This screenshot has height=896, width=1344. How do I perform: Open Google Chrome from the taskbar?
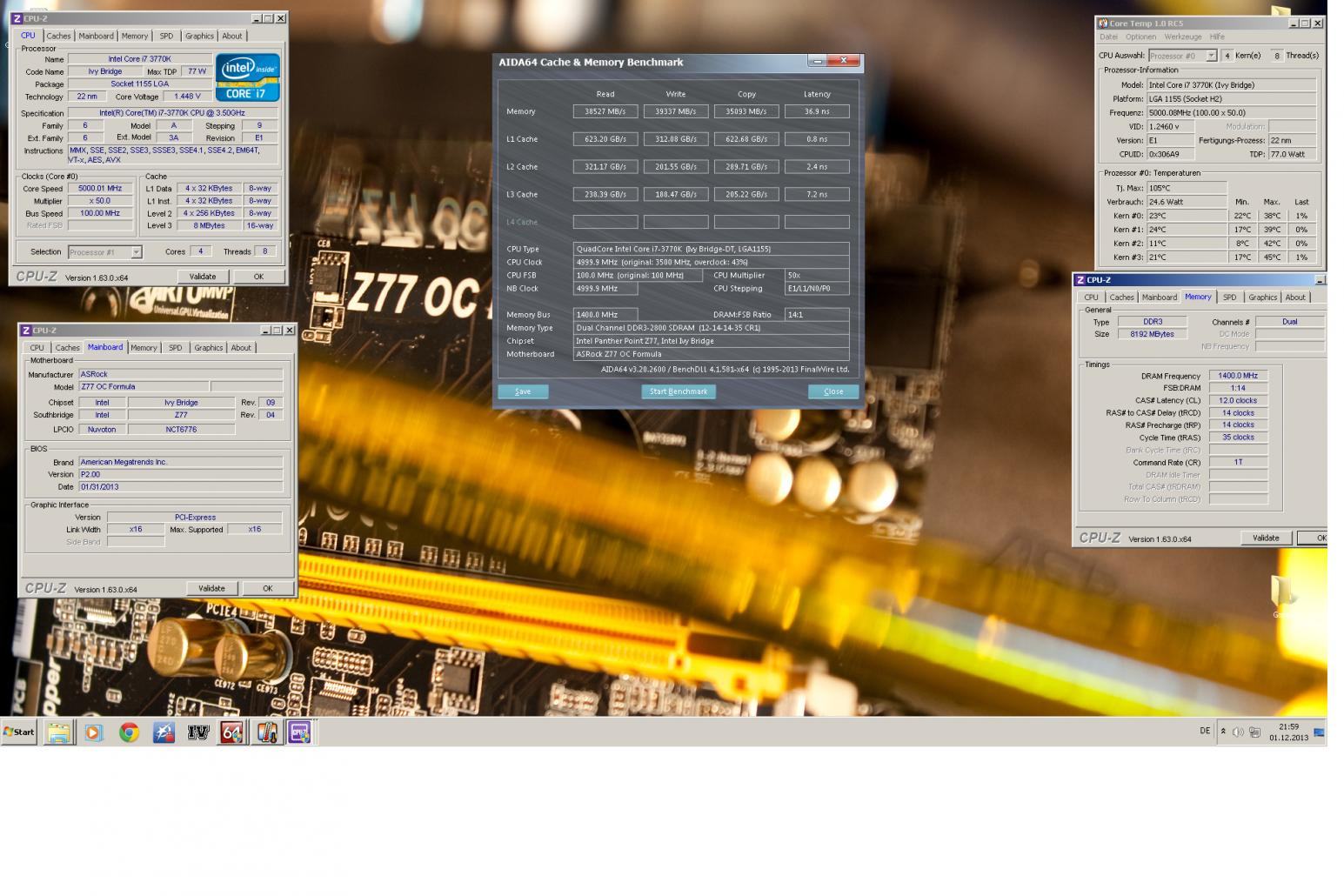tap(129, 732)
